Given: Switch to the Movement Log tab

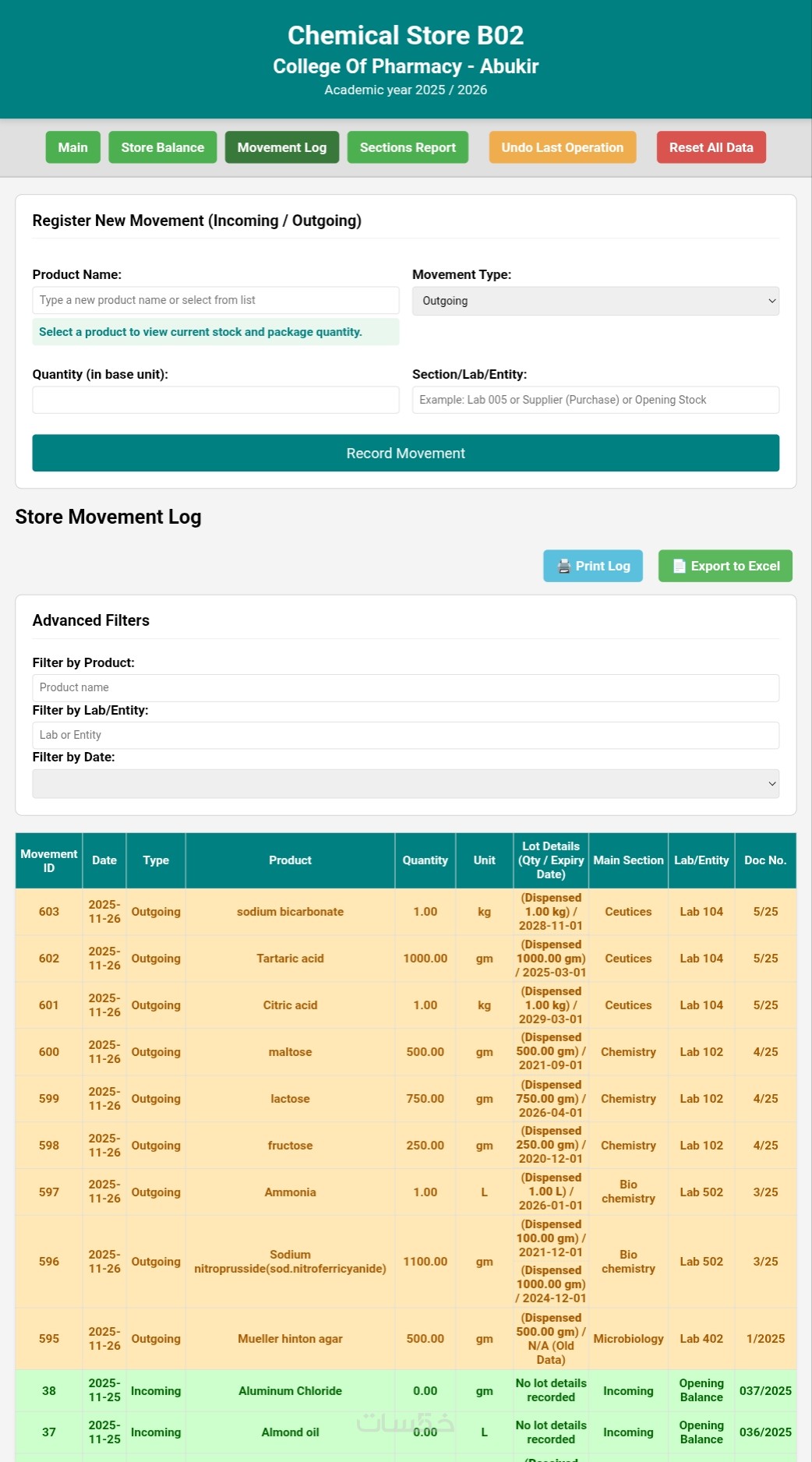Looking at the screenshot, I should pyautogui.click(x=281, y=148).
